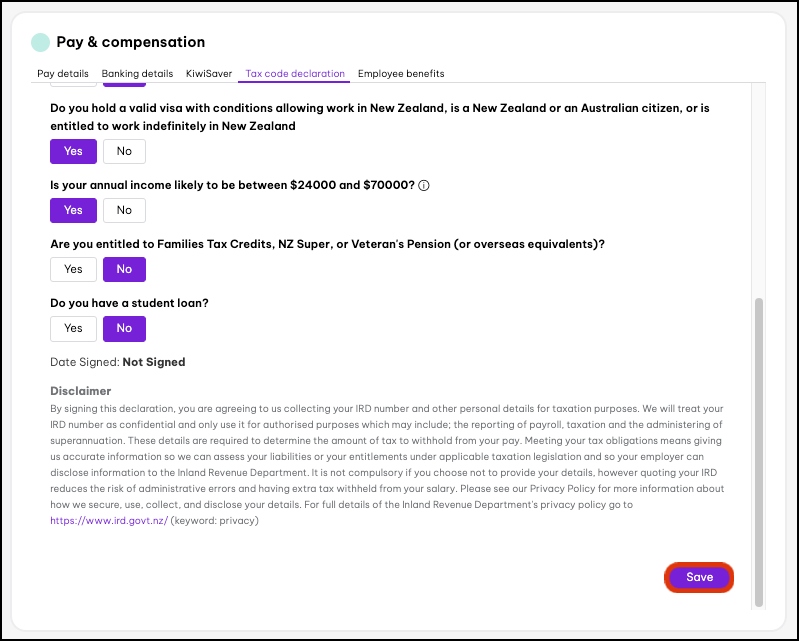This screenshot has width=799, height=641.
Task: Click the info icon beside annual income question
Action: point(424,186)
